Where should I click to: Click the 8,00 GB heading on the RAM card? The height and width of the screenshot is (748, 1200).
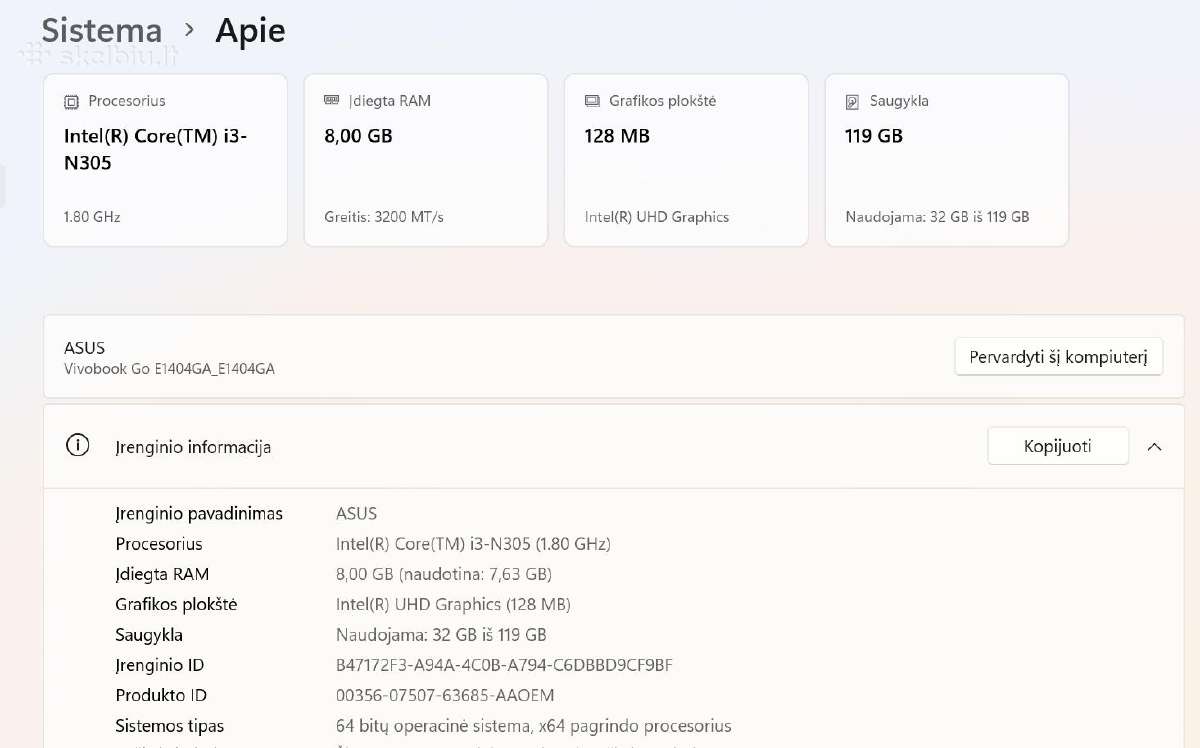tap(358, 136)
